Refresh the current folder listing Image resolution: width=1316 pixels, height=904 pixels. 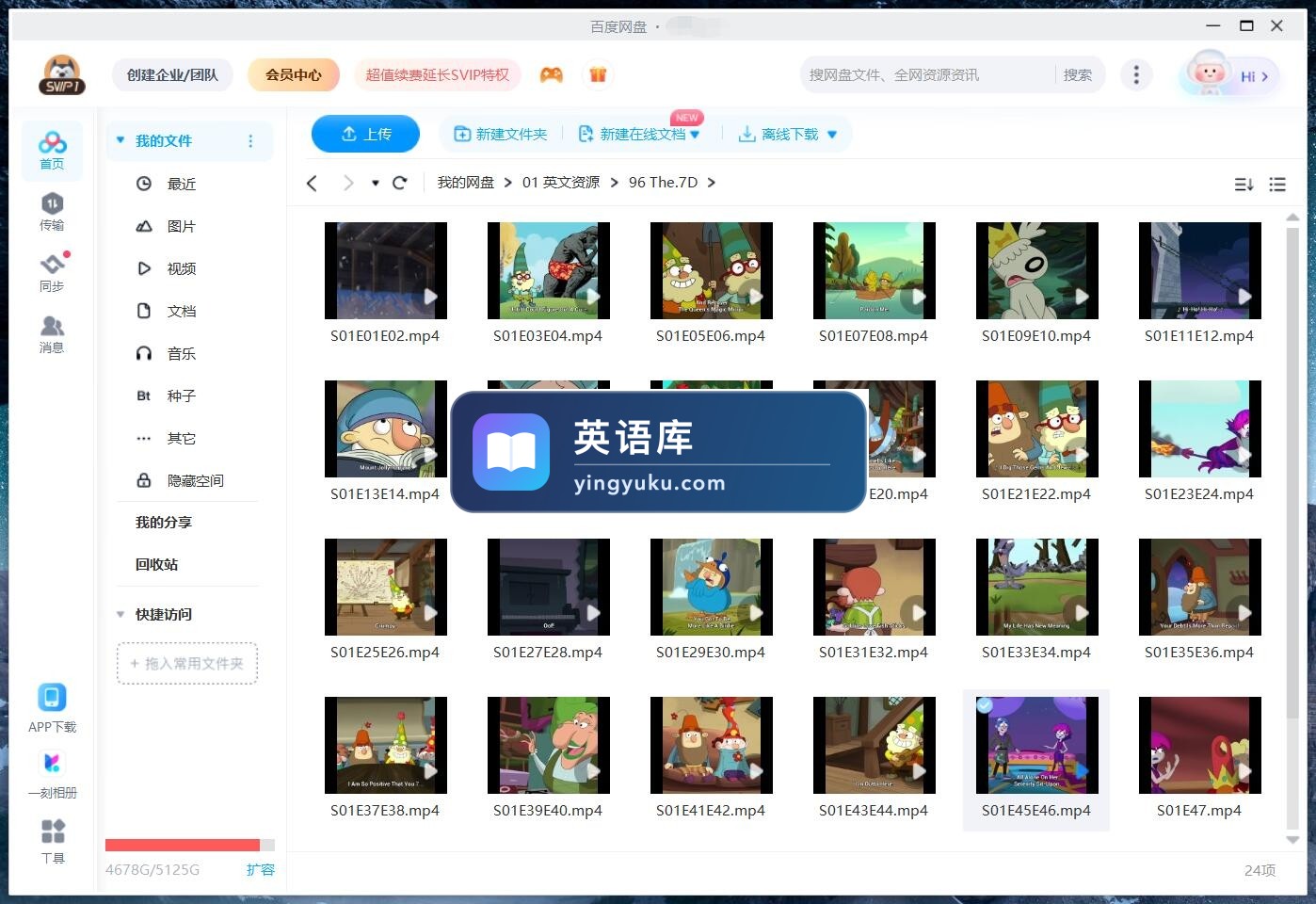[399, 183]
